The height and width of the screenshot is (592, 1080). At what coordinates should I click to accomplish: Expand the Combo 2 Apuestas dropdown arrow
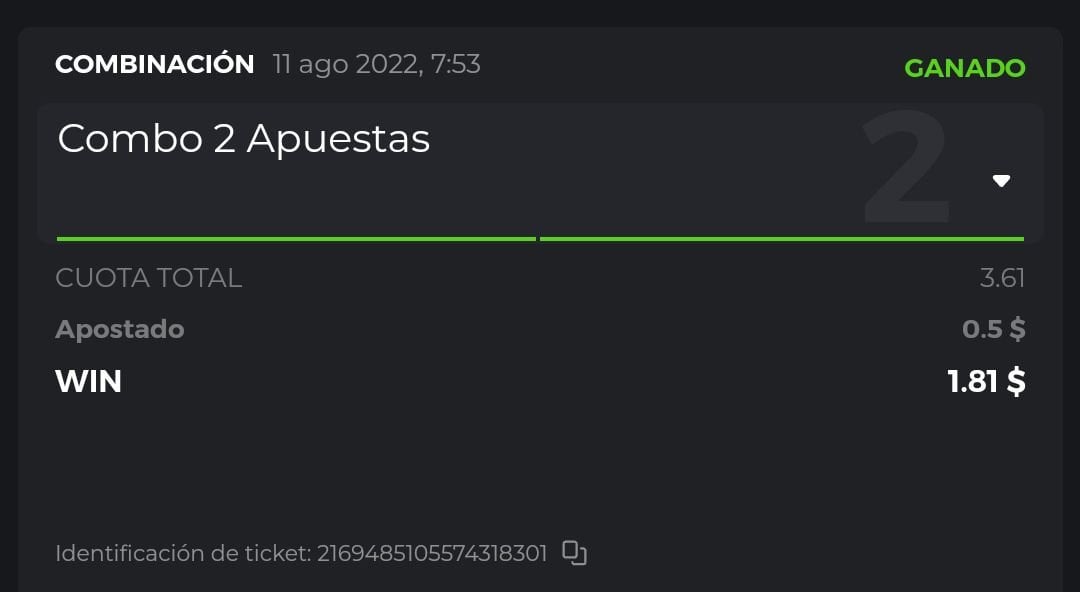(x=1001, y=181)
